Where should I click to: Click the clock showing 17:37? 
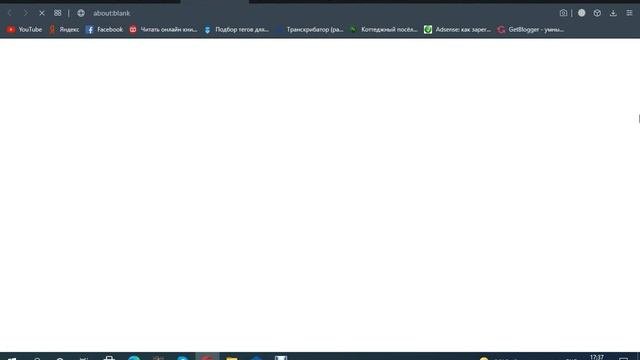point(597,357)
